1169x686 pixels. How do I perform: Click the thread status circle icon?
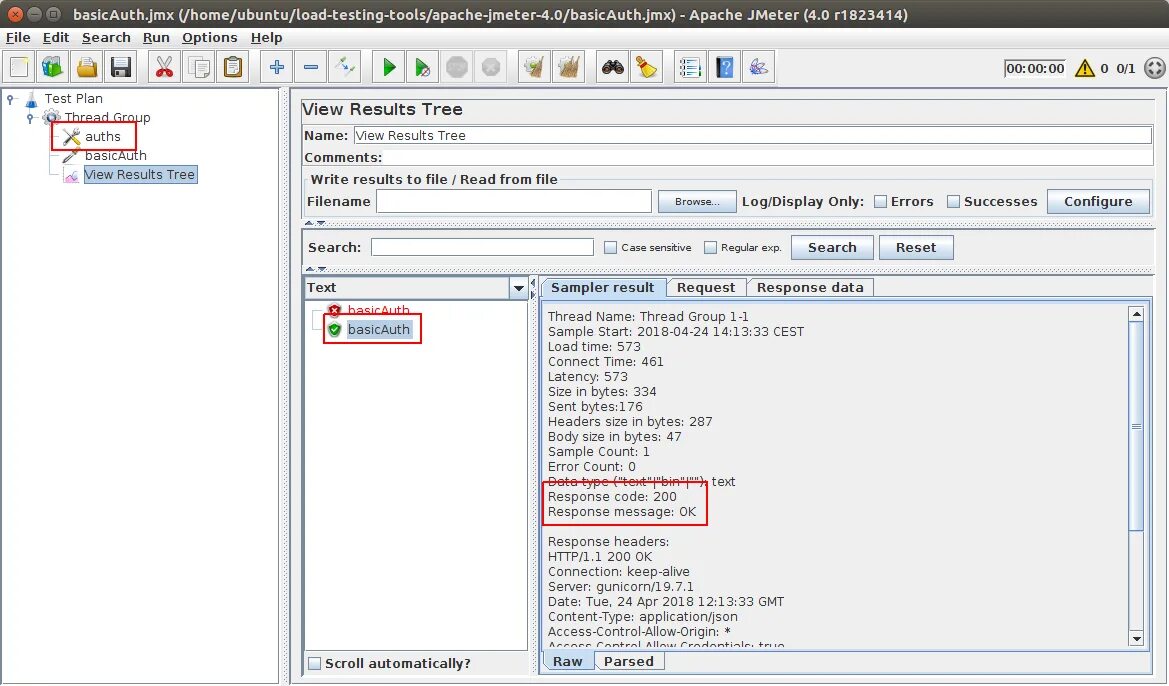(1154, 69)
